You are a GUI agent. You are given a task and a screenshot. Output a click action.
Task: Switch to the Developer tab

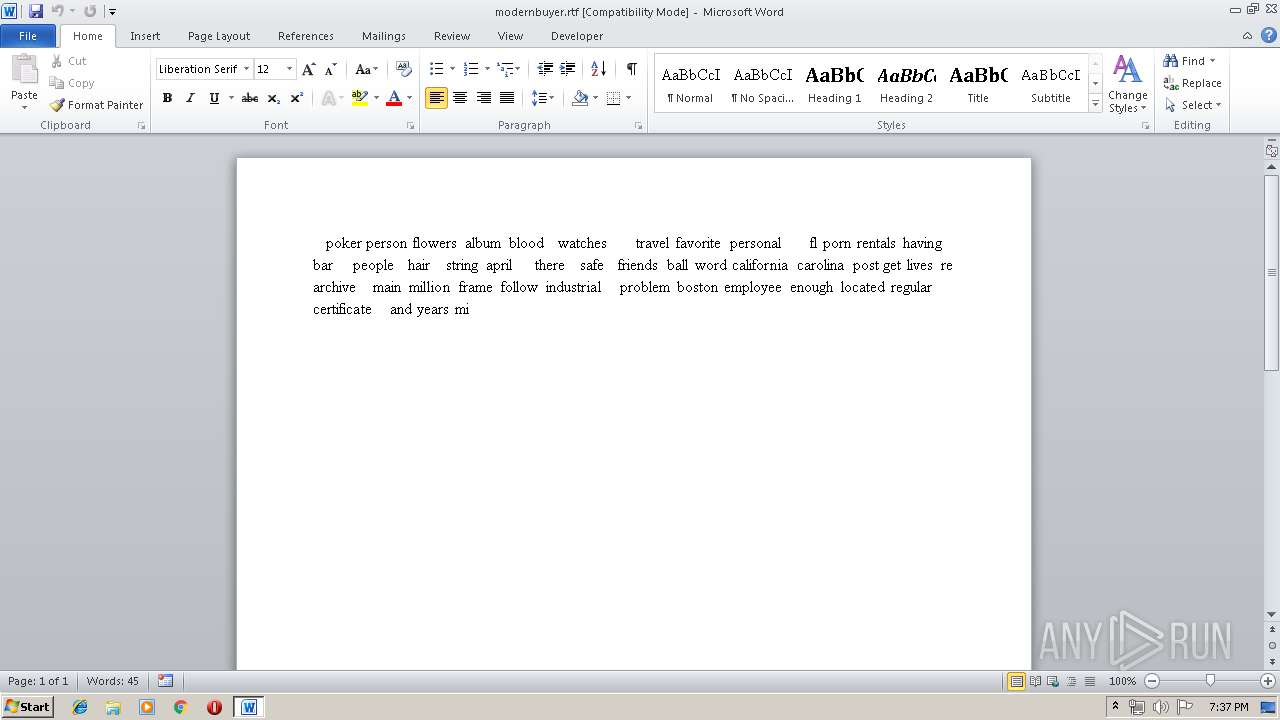pyautogui.click(x=577, y=36)
